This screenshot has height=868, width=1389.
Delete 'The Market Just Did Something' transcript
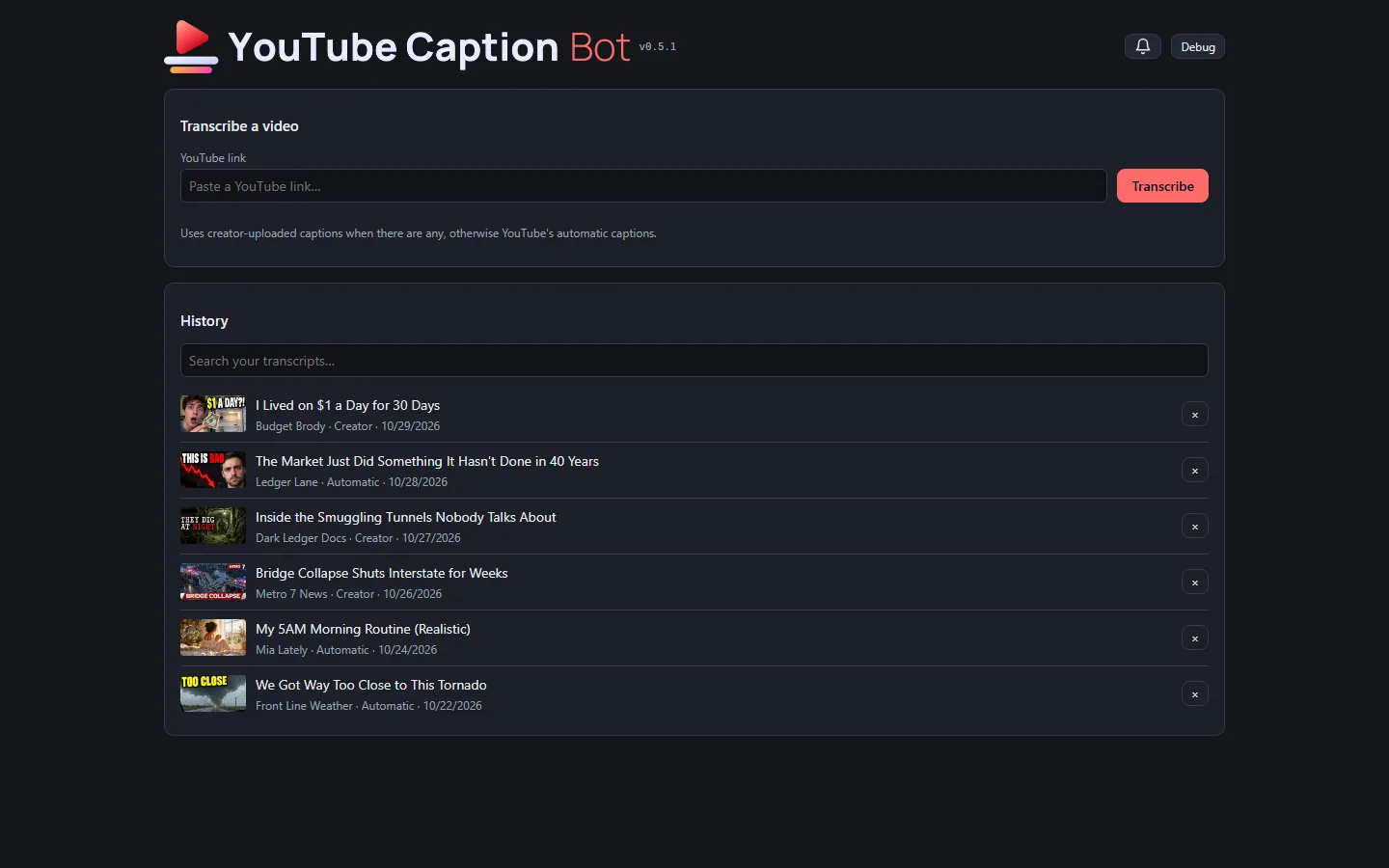coord(1195,471)
